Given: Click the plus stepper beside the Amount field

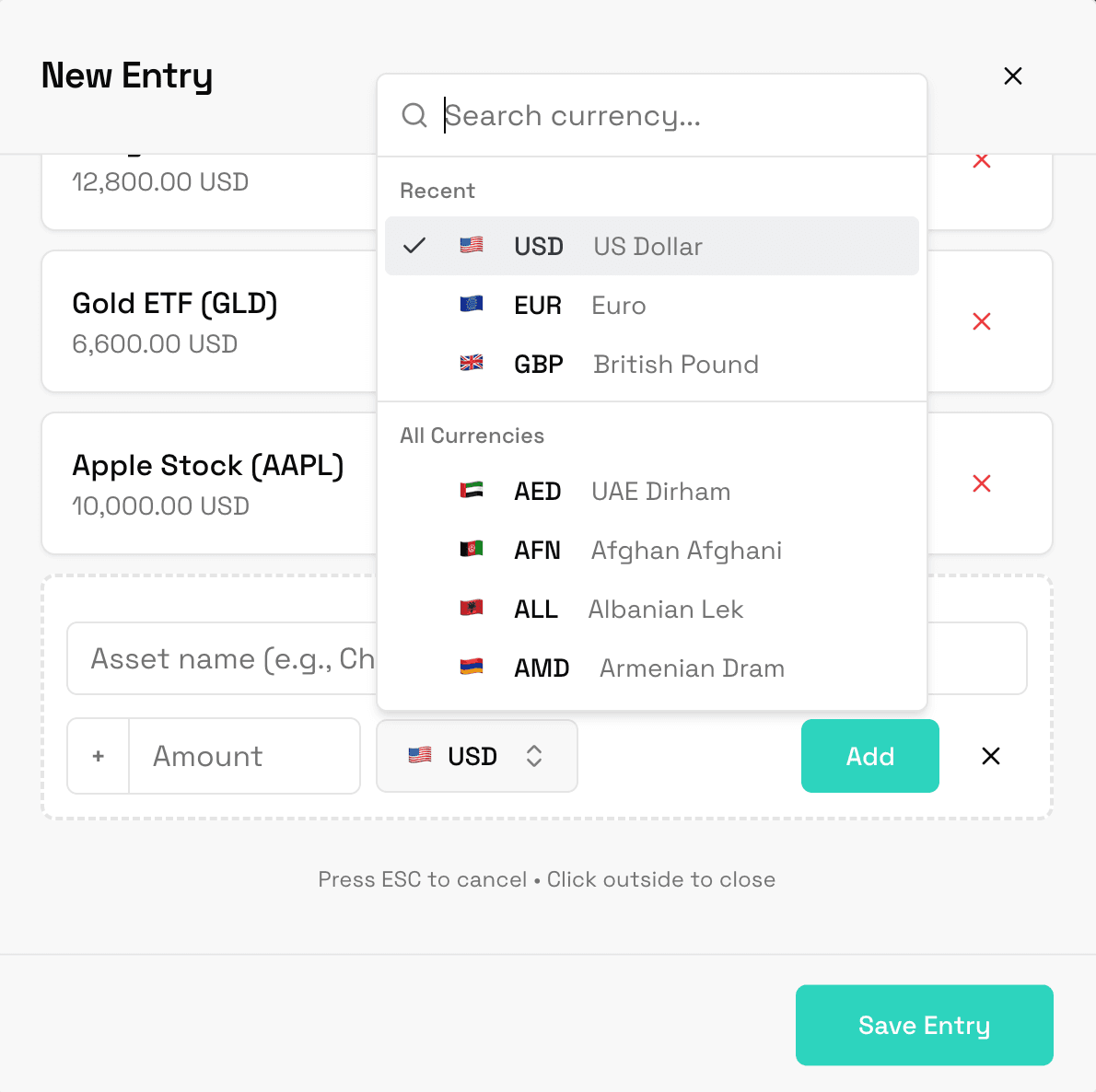Looking at the screenshot, I should pyautogui.click(x=97, y=756).
